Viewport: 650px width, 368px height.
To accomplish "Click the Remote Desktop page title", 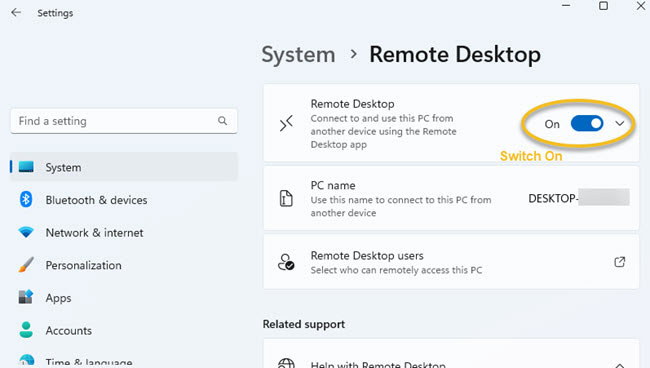I will tap(455, 54).
